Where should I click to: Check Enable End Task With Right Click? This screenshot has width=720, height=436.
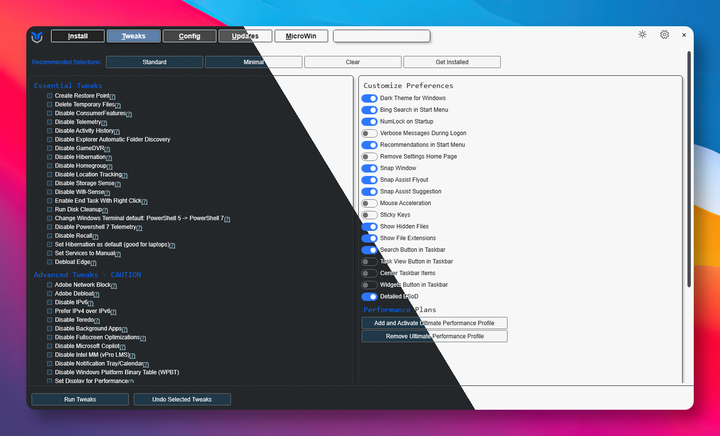(x=49, y=201)
